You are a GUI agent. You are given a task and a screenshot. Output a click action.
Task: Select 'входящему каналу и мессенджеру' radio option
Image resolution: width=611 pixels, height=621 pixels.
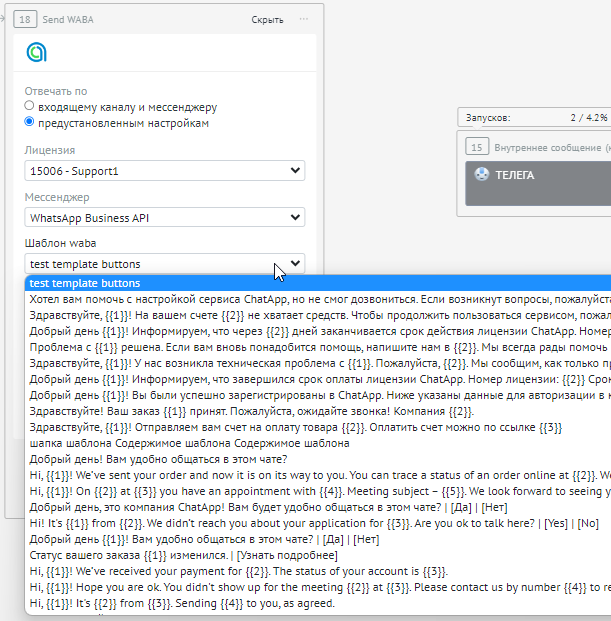pyautogui.click(x=30, y=106)
